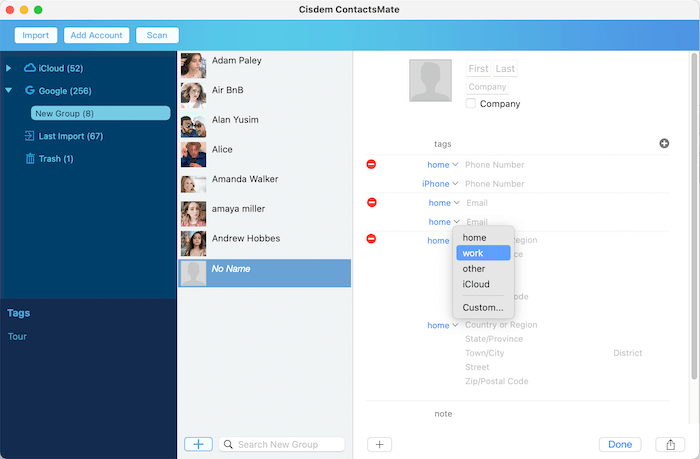This screenshot has width=700, height=459.
Task: Click the iCloud cloud icon in sidebar
Action: [x=30, y=68]
